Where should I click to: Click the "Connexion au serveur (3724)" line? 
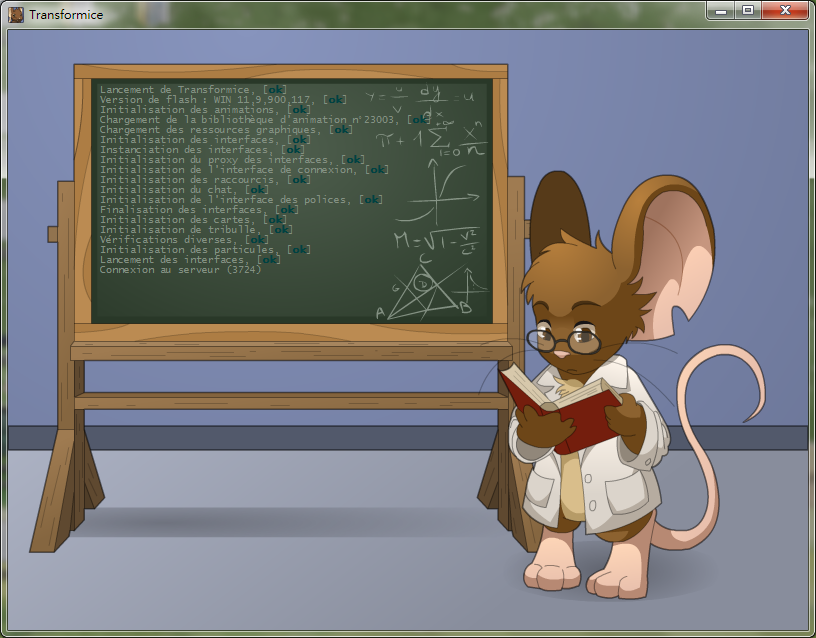click(x=180, y=270)
